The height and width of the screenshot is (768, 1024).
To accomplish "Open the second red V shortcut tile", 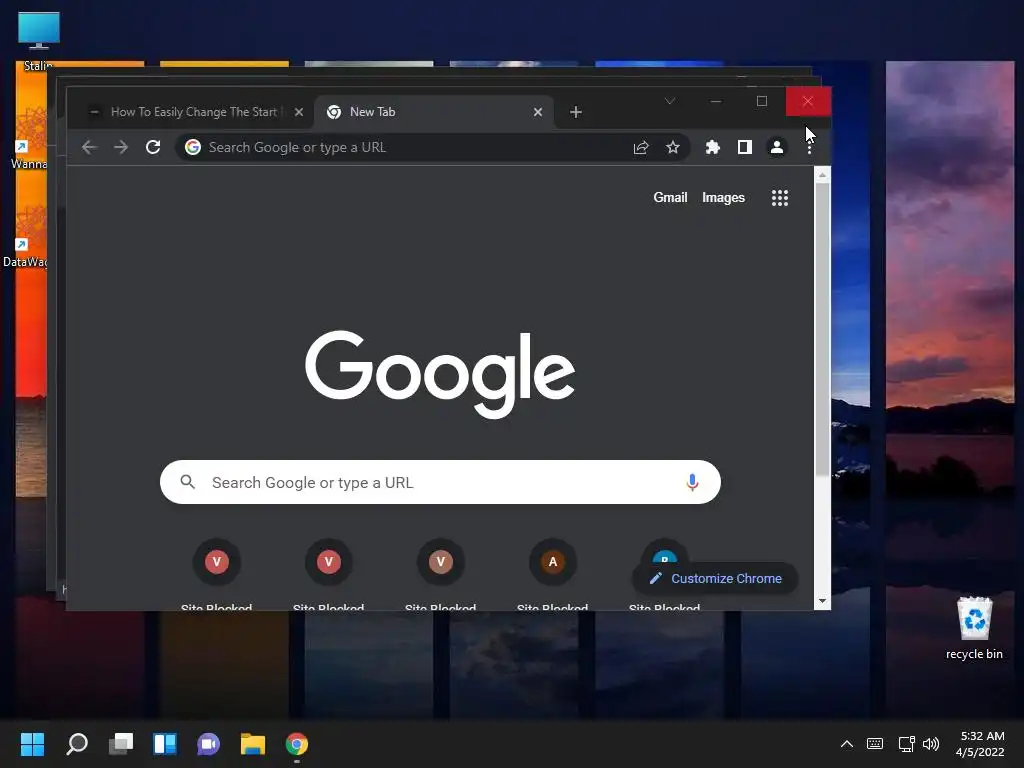I will (x=328, y=562).
